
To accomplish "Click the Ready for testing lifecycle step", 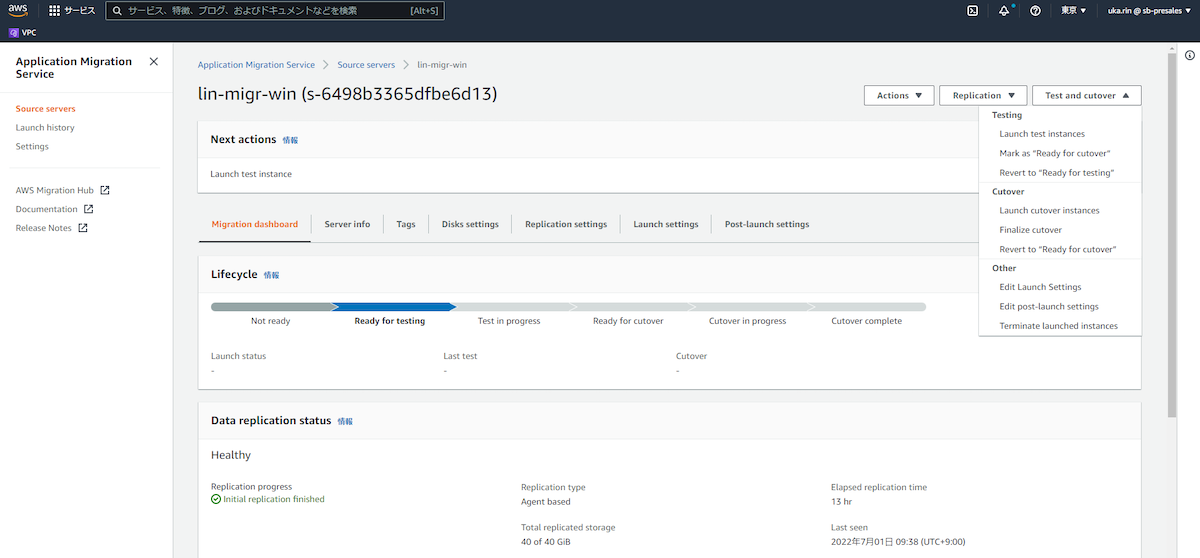I will 389,321.
